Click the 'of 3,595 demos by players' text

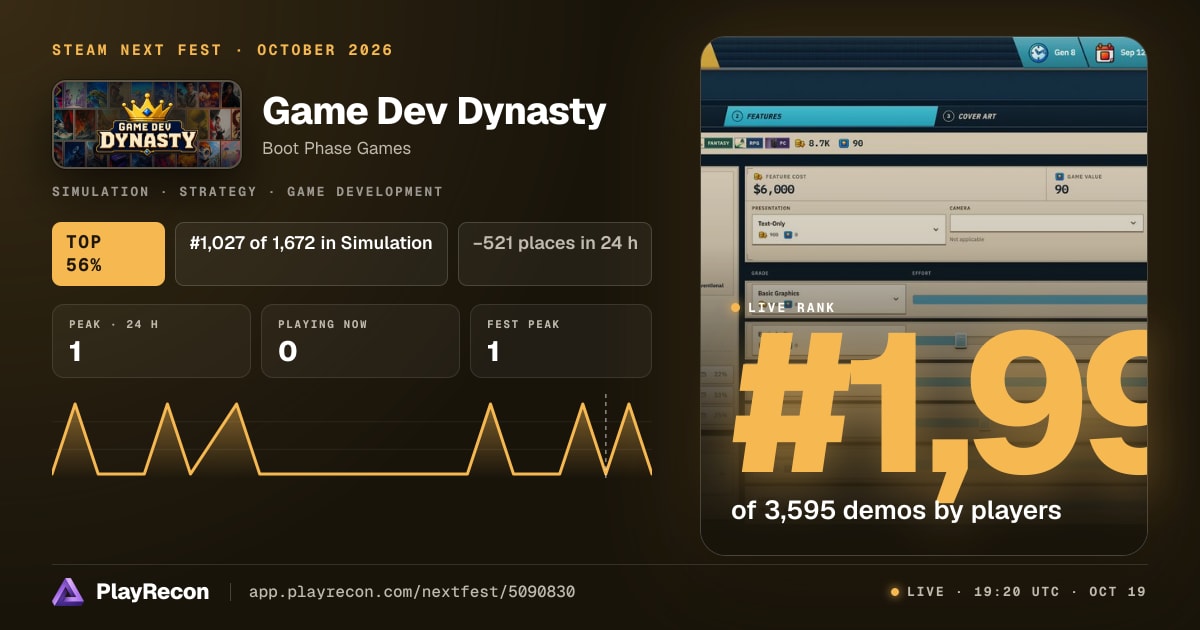pos(896,510)
